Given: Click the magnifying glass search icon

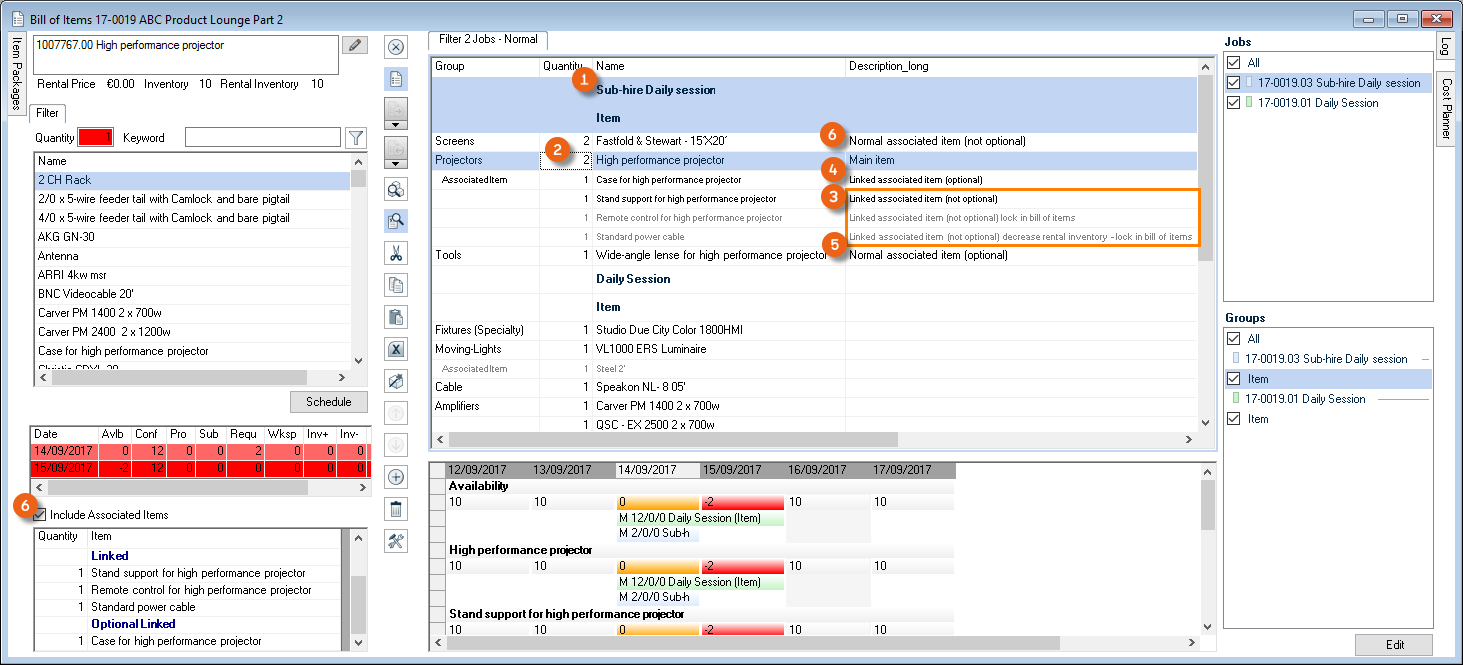Looking at the screenshot, I should (x=395, y=221).
